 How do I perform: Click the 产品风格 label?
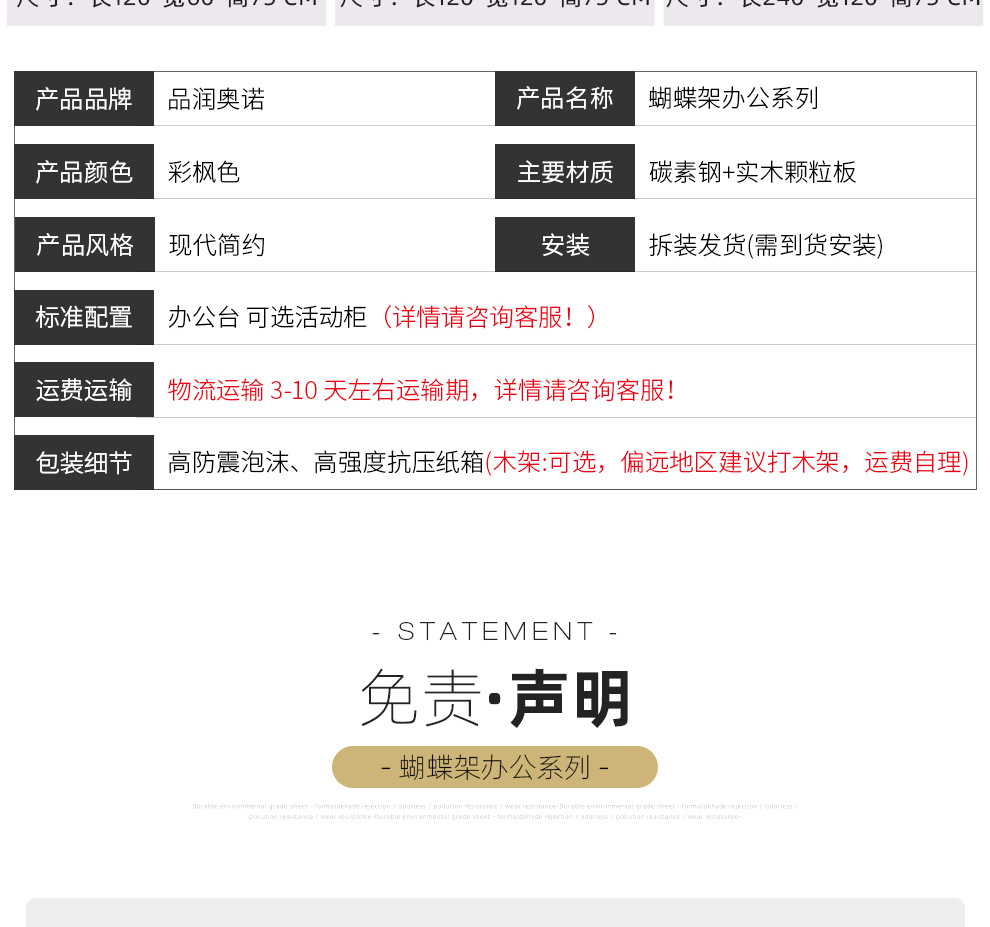[x=84, y=244]
